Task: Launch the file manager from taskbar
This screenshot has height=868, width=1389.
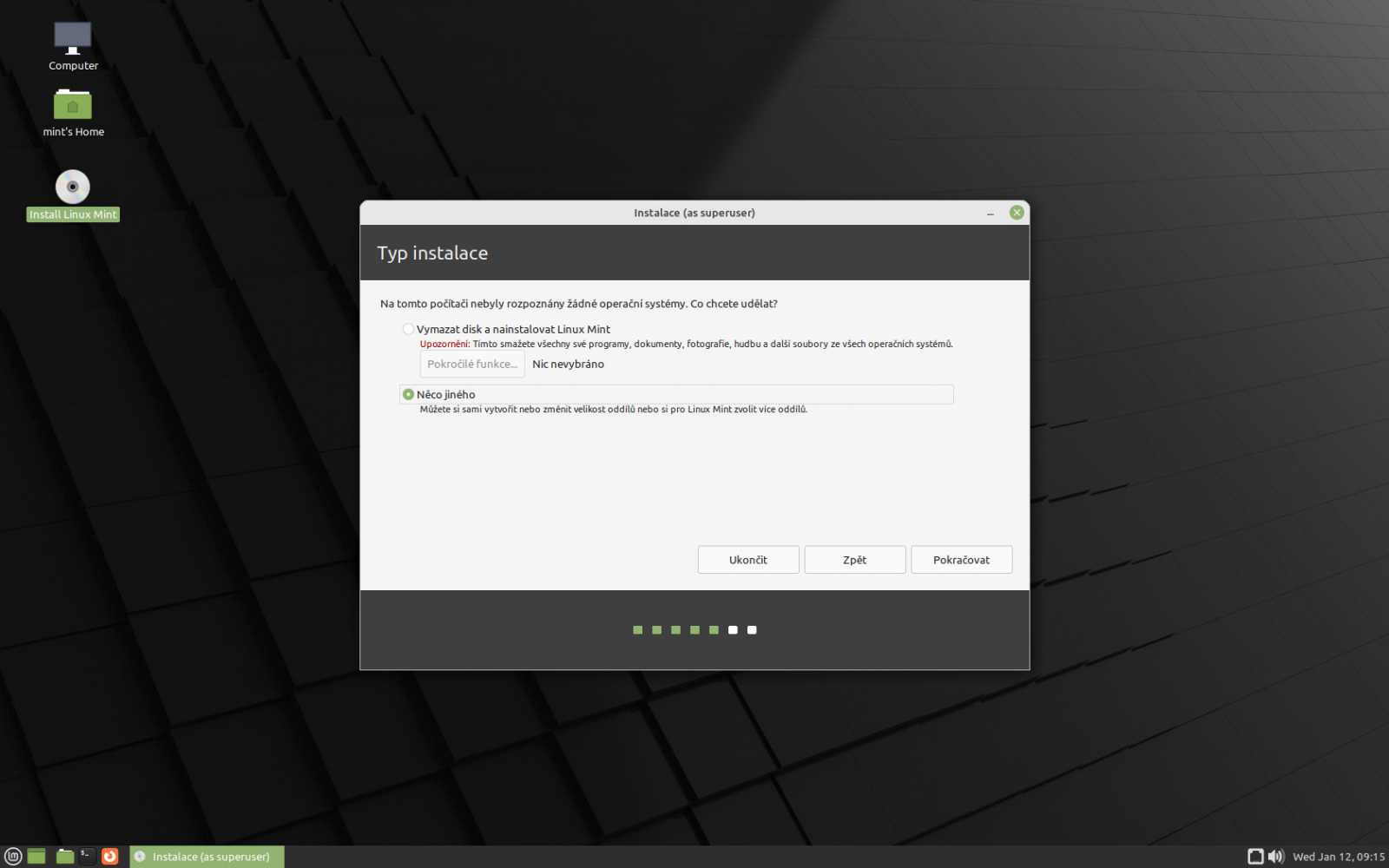Action: [65, 857]
